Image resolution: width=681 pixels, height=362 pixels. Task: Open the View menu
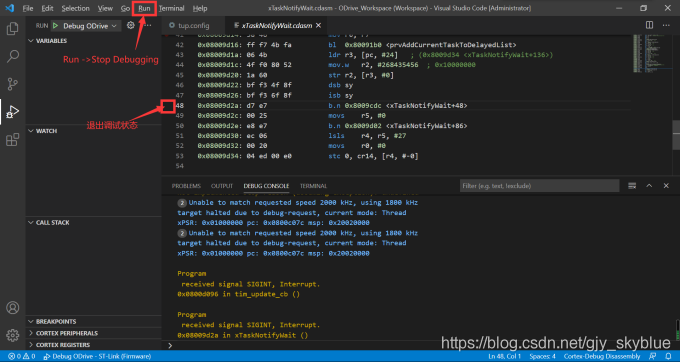[105, 8]
